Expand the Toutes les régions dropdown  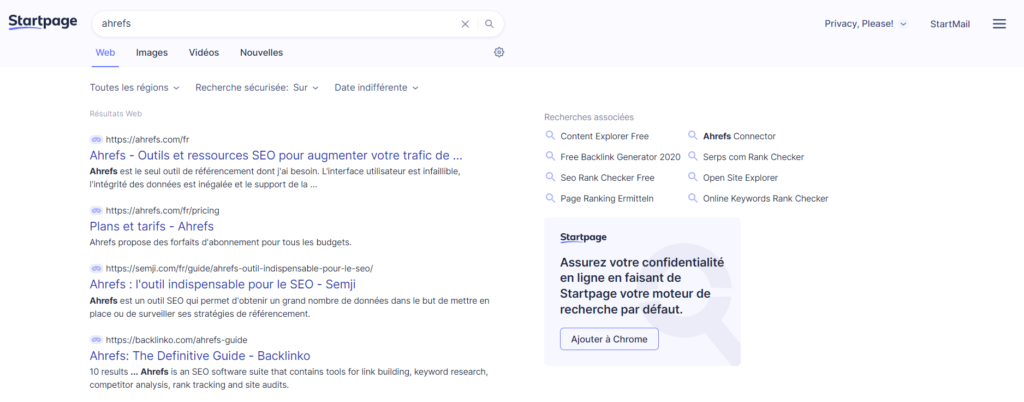click(x=134, y=88)
